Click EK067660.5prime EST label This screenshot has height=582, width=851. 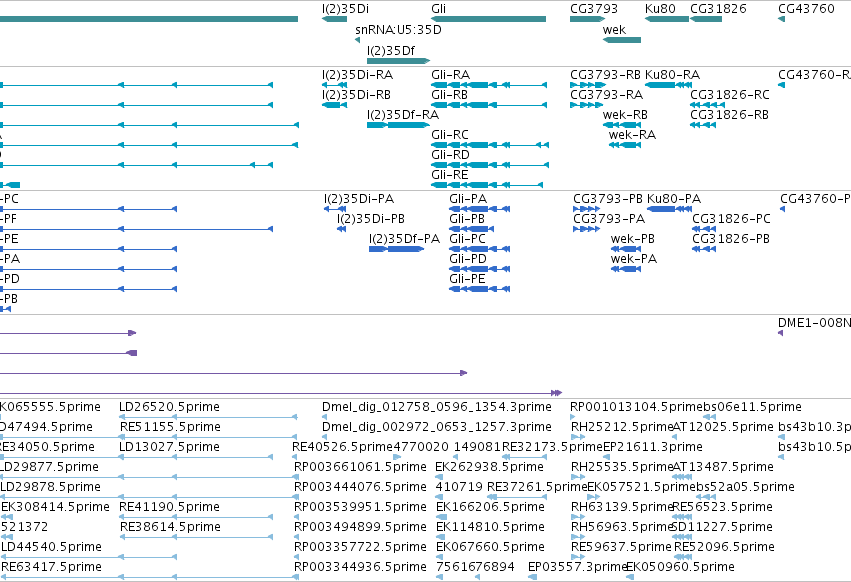pyautogui.click(x=490, y=547)
